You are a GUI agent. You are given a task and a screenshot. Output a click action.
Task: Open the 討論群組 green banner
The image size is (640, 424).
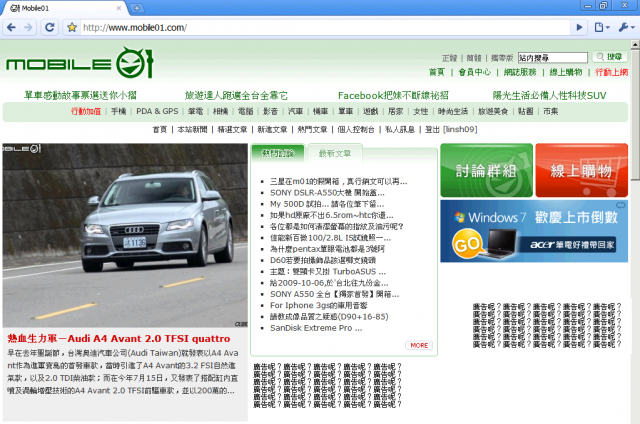[486, 170]
